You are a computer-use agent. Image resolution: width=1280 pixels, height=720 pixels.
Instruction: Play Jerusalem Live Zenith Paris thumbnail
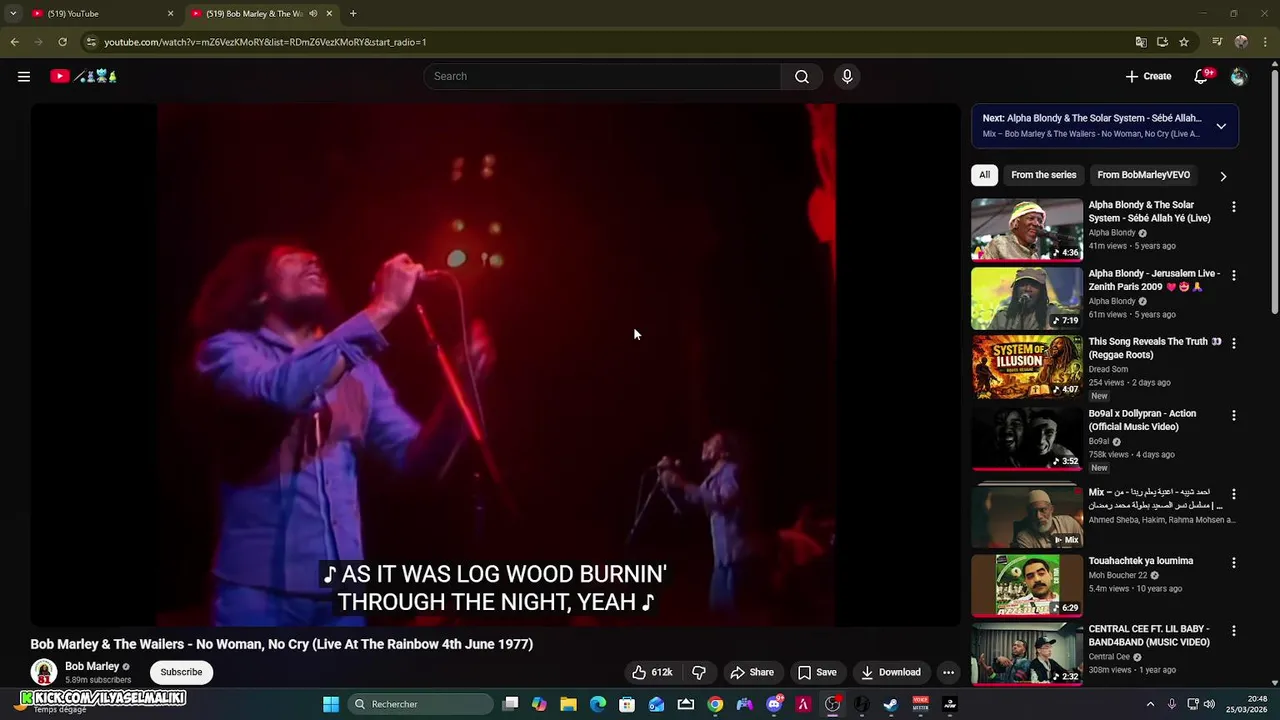pos(1027,298)
